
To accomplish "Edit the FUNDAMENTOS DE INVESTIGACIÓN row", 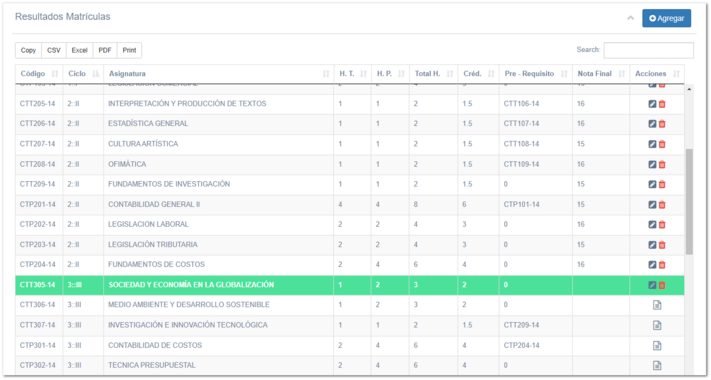I will click(652, 185).
